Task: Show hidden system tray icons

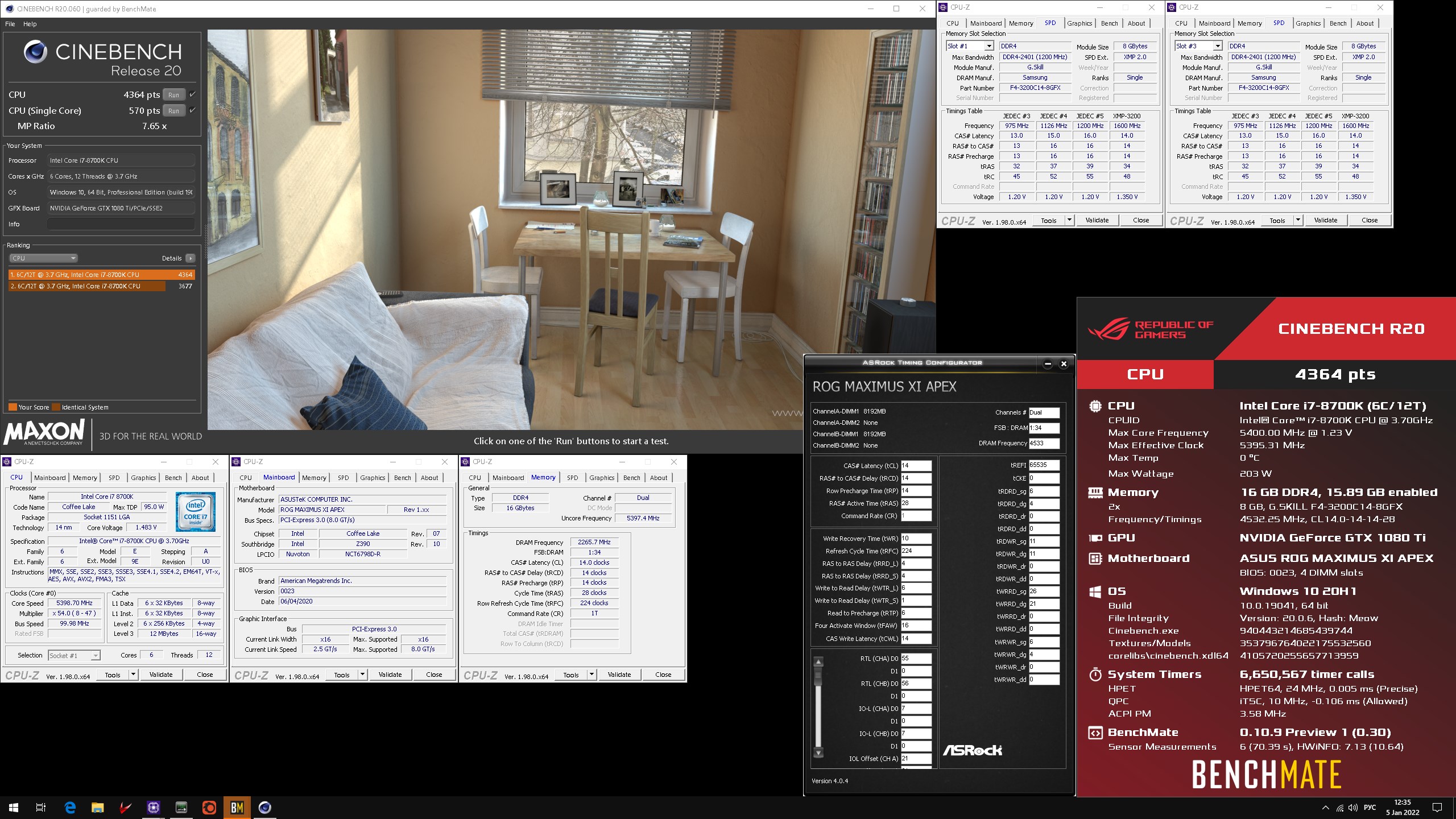Action: (x=1326, y=808)
